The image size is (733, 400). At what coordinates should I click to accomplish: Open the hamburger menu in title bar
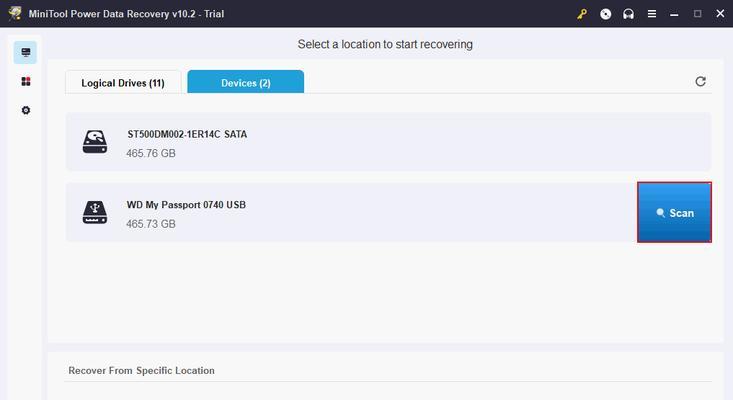tap(652, 14)
